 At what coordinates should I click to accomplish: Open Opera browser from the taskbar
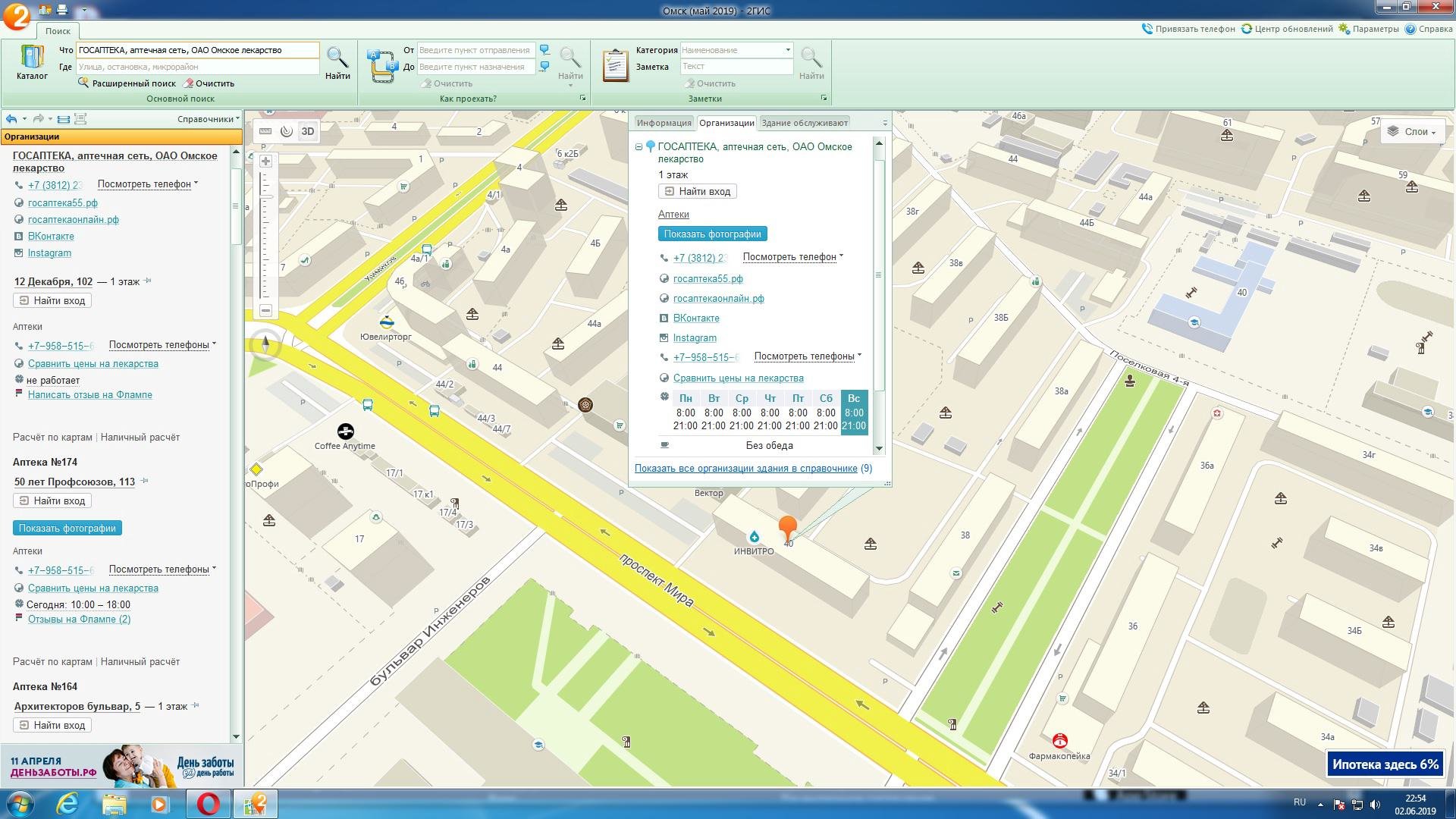click(209, 804)
